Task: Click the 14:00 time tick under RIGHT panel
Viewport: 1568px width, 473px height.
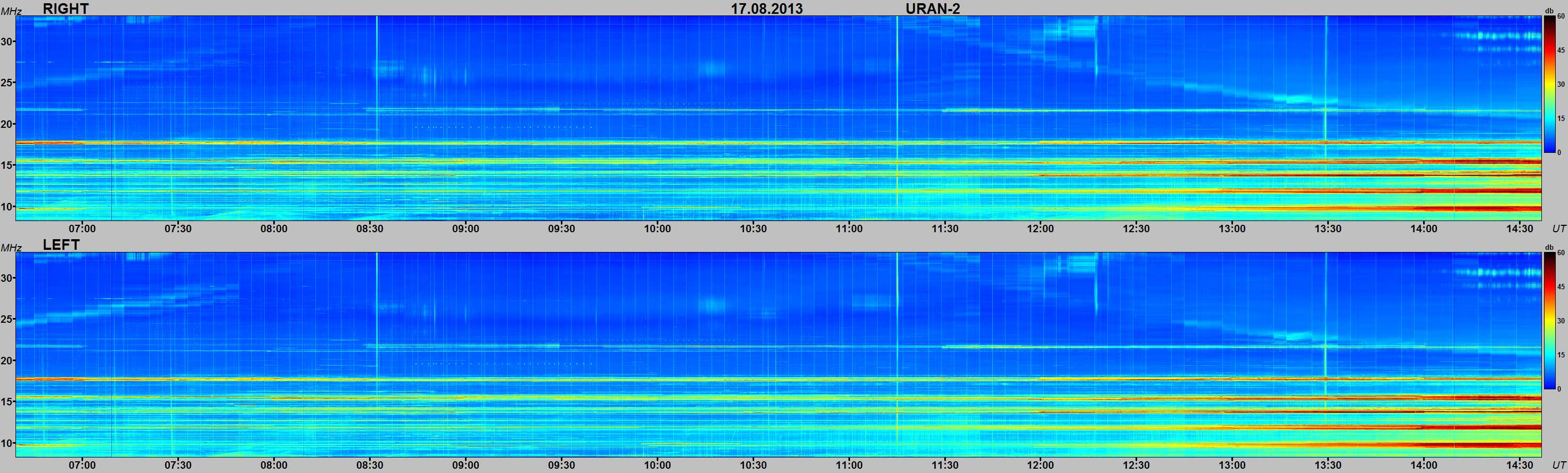Action: coord(1424,229)
